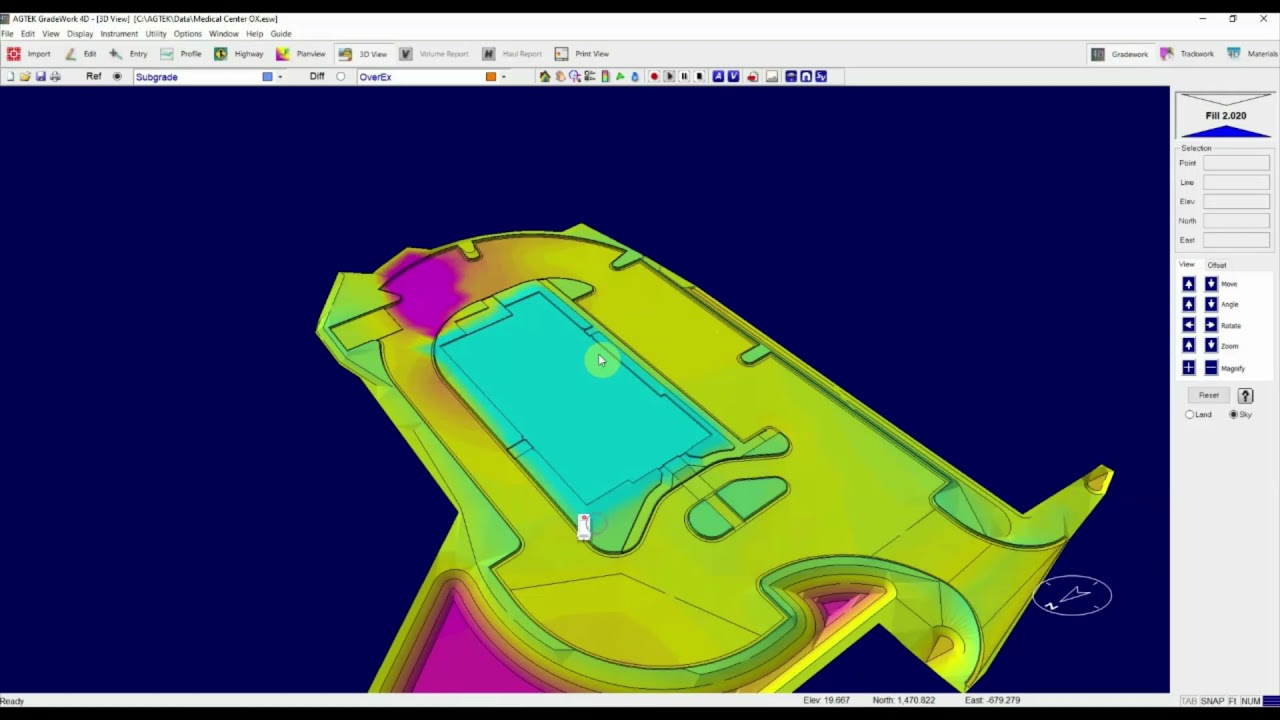1280x720 pixels.
Task: Open the Utility menu
Action: (x=156, y=34)
